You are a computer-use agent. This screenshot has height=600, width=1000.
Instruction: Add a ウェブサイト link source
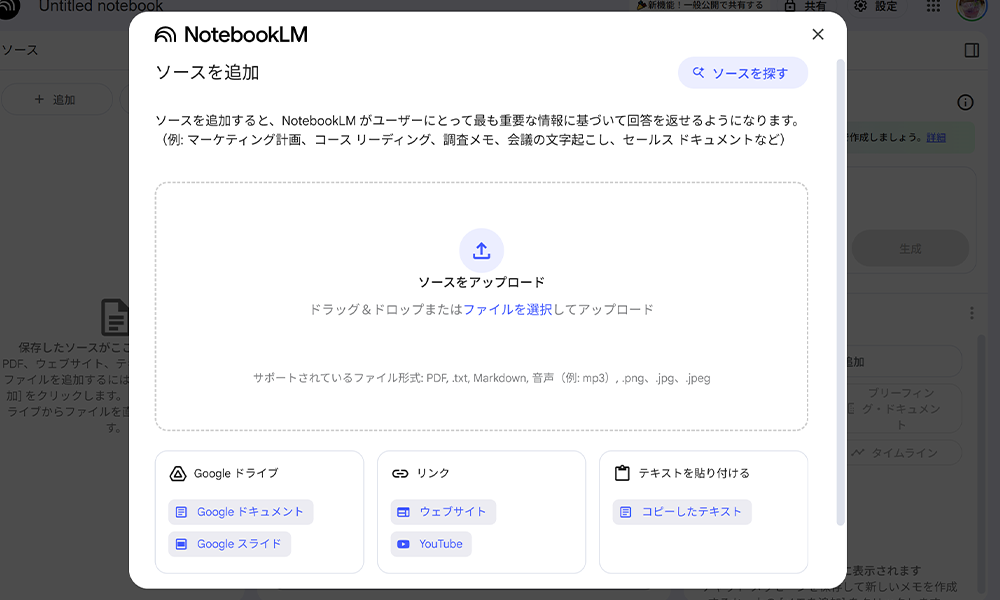(x=443, y=511)
